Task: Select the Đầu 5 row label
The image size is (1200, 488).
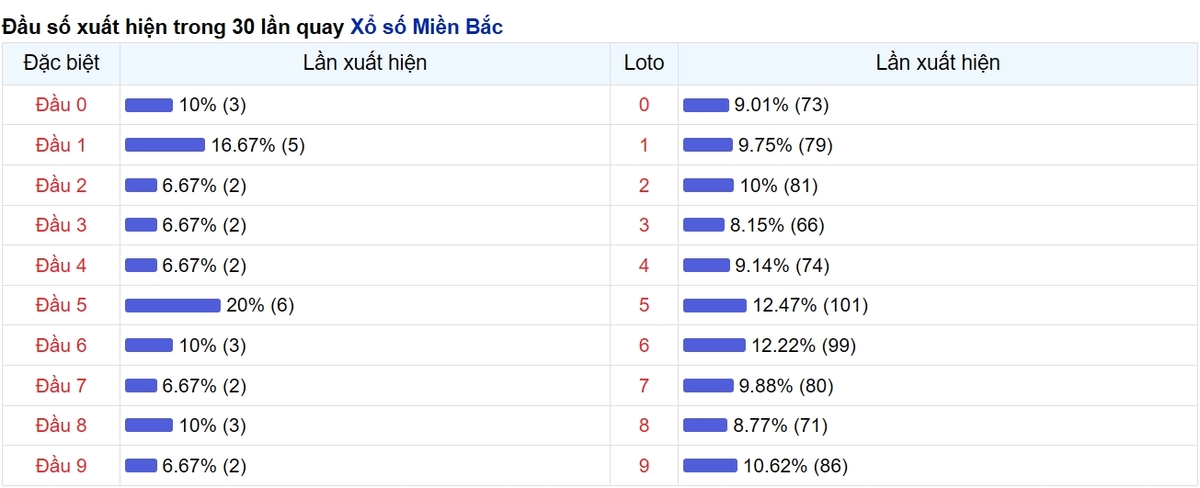Action: click(61, 305)
